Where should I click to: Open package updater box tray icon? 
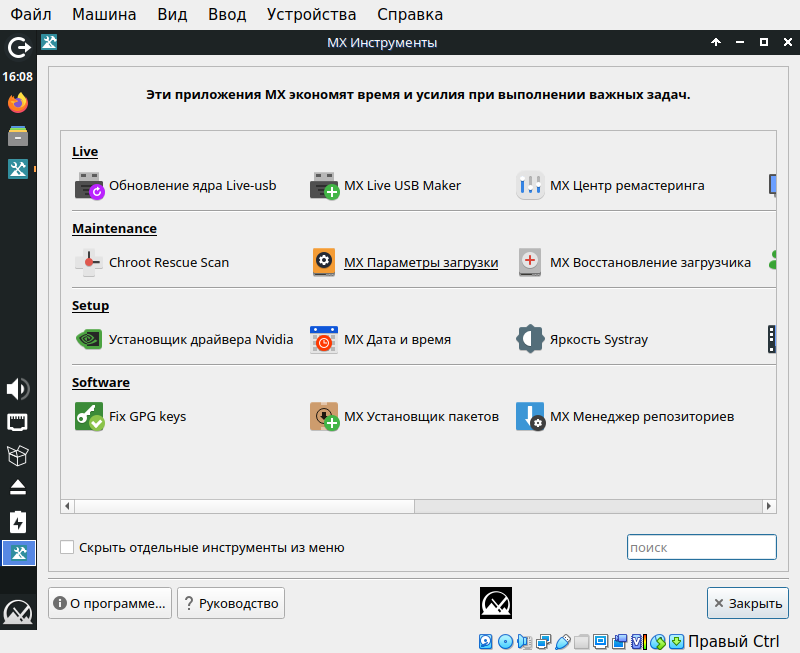pos(18,456)
